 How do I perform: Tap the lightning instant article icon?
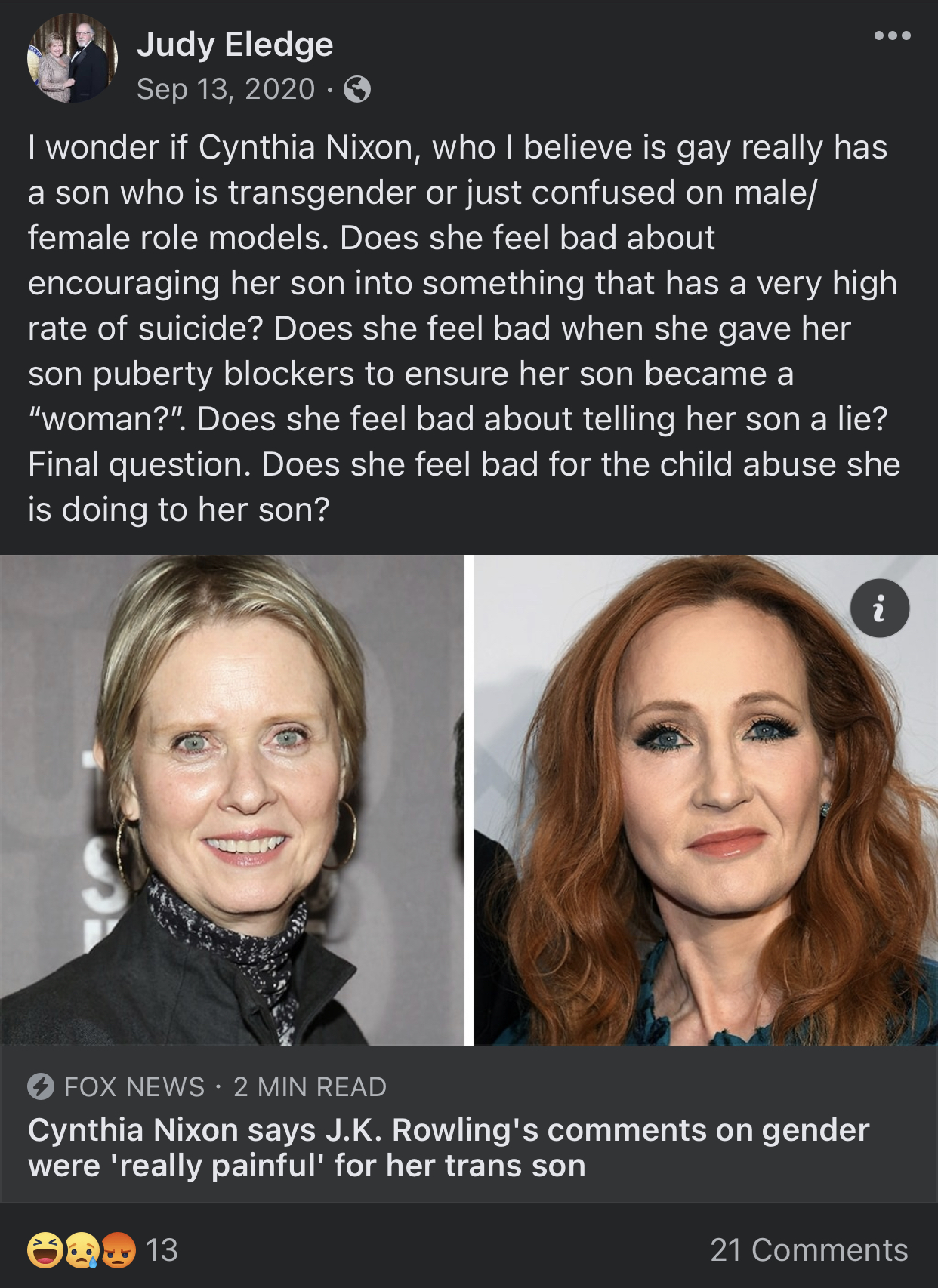[x=41, y=1086]
